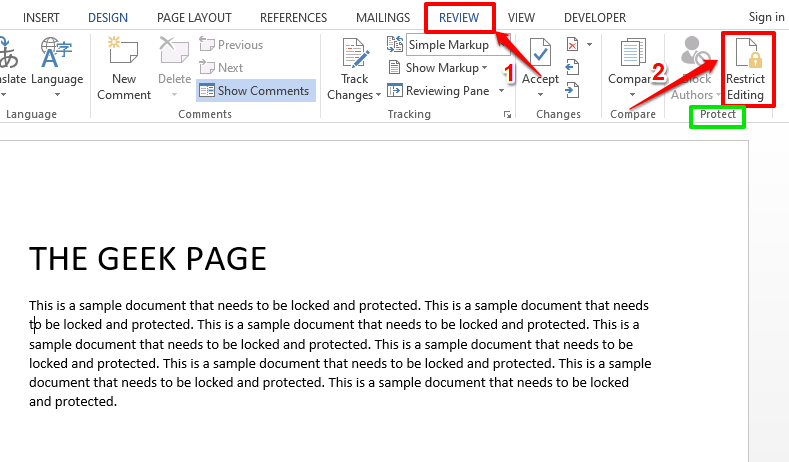Jump to Next Change arrow icon
Screen dimensions: 789x462
coord(572,91)
